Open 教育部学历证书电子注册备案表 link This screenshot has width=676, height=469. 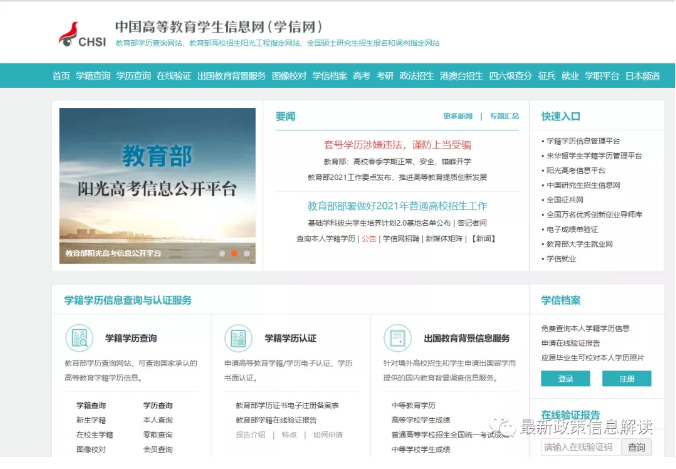pyautogui.click(x=287, y=405)
